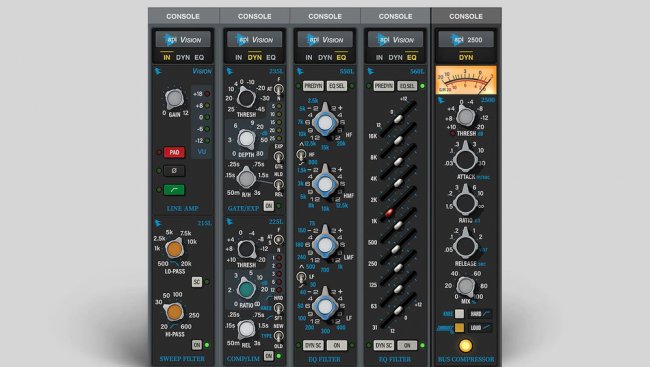Click the MIX knob on 2500 compressor
650x367 pixels.
click(466, 286)
